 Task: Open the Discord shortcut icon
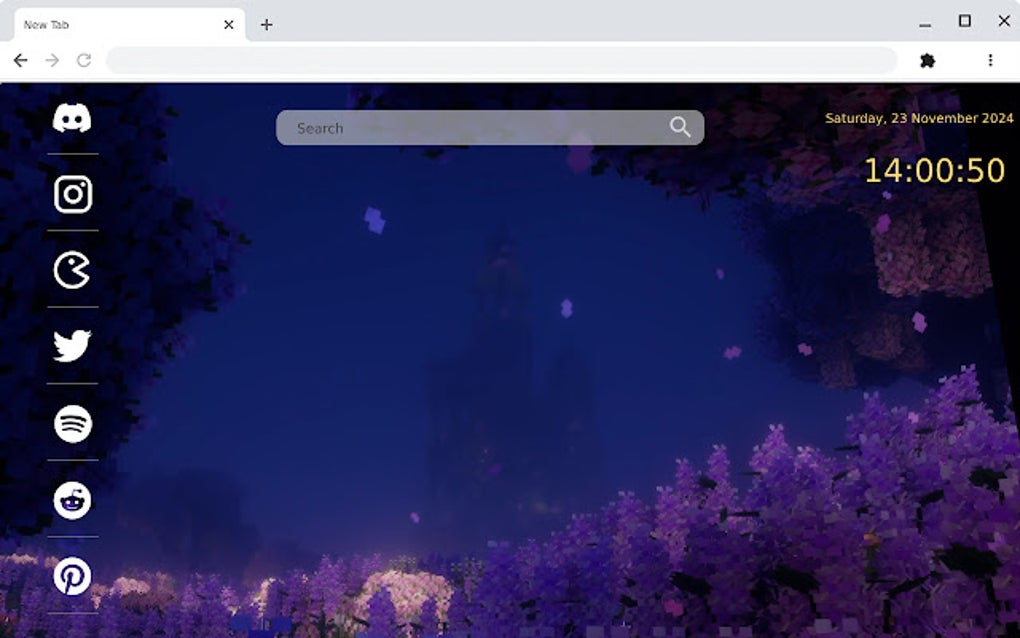click(71, 118)
